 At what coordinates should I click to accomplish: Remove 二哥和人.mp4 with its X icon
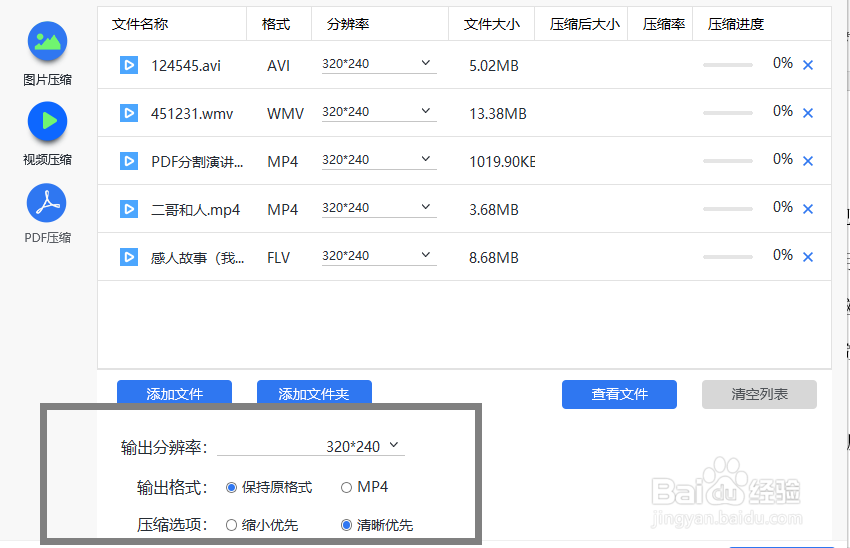(x=808, y=209)
